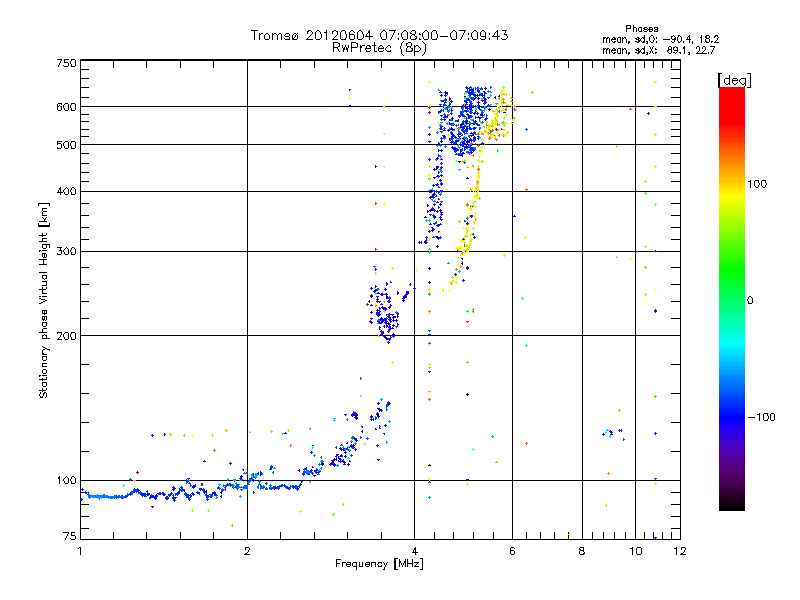
Task: Click the 'mean, sd,X: 89.1, 22.7' line
Action: click(x=659, y=51)
